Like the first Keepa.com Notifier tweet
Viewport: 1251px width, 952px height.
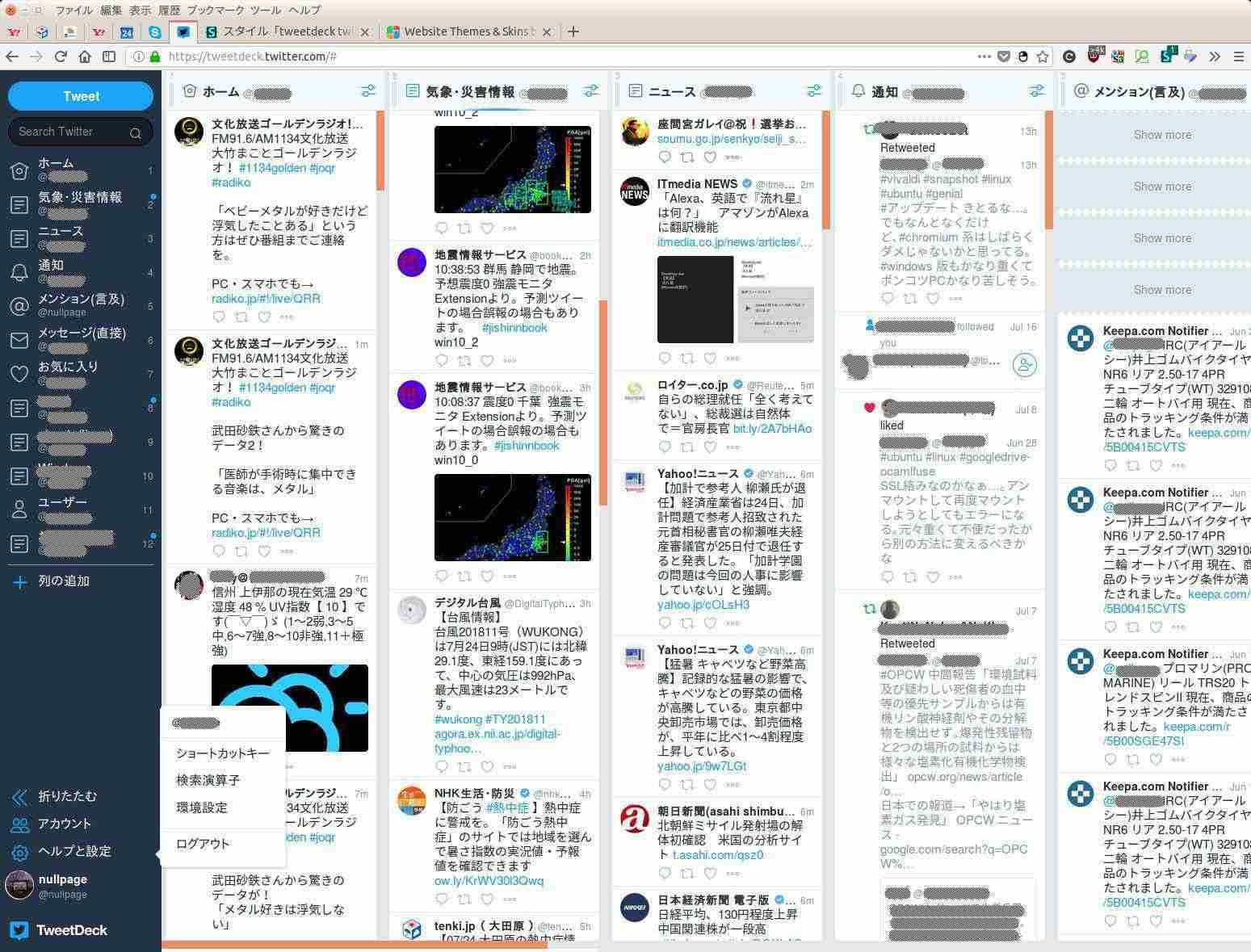pos(1156,465)
